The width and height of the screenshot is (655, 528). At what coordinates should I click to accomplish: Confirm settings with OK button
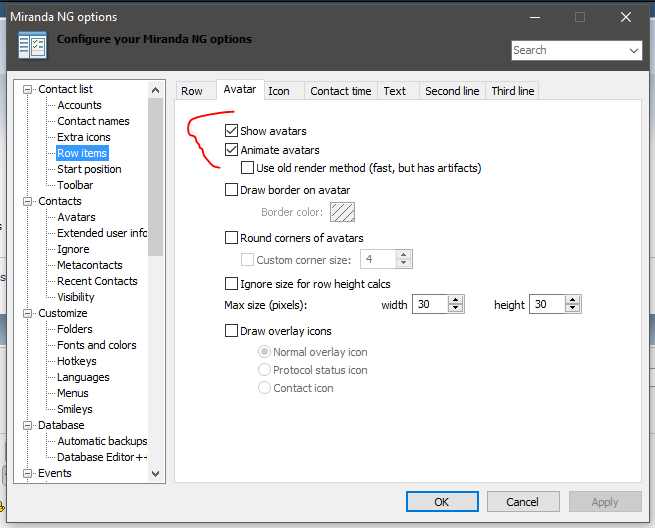pyautogui.click(x=442, y=502)
